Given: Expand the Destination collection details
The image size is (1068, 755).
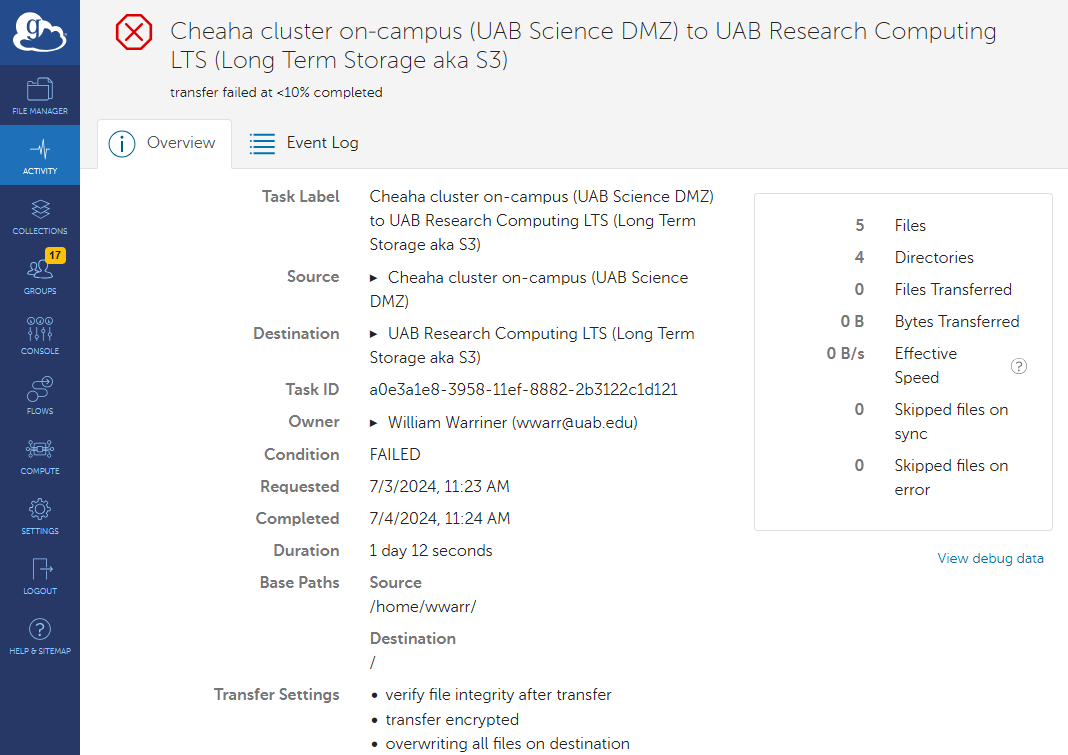Looking at the screenshot, I should [x=374, y=334].
